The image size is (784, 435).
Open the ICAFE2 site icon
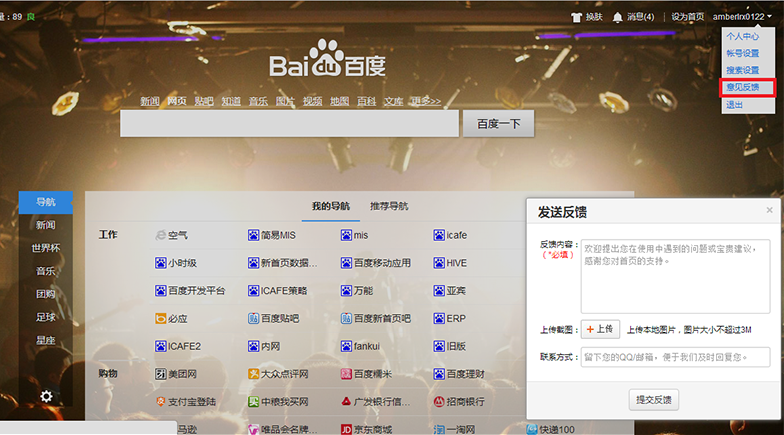160,346
